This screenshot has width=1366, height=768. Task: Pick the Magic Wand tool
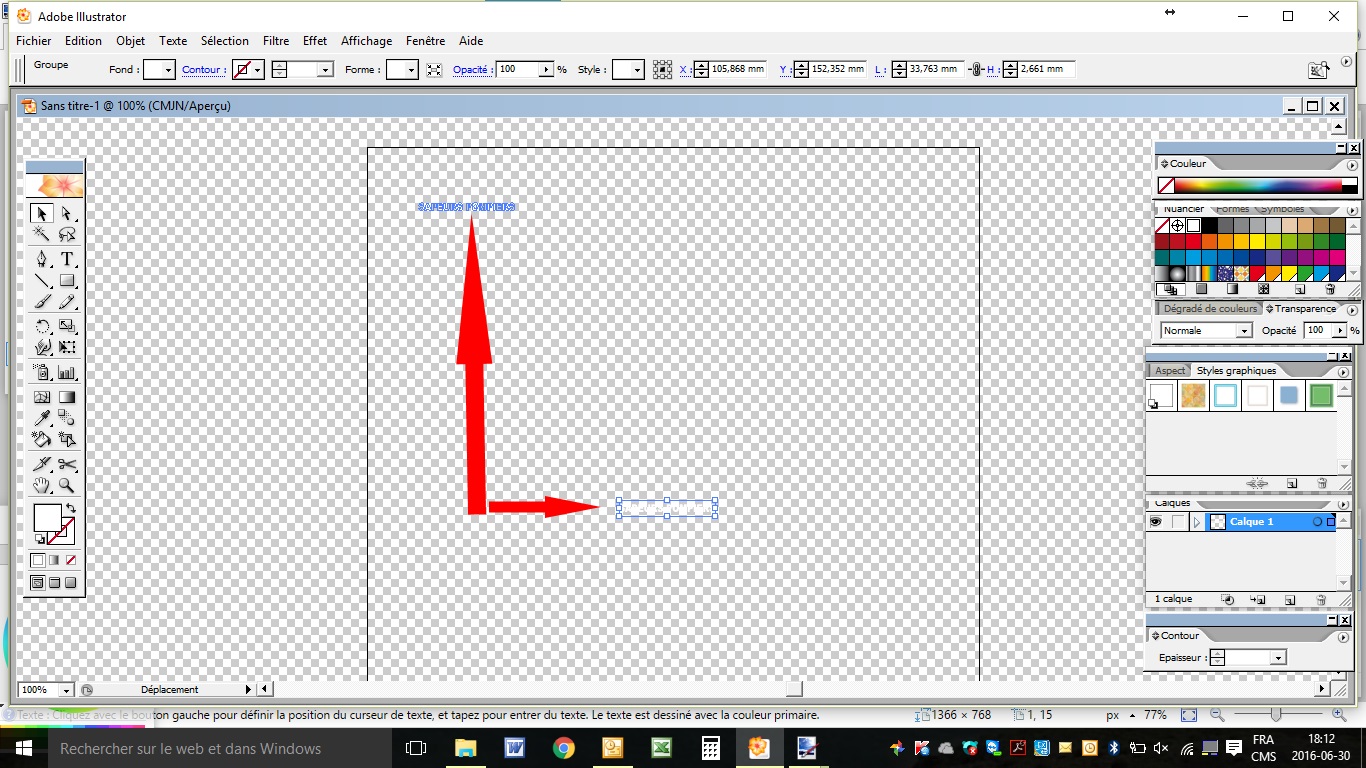tap(42, 234)
